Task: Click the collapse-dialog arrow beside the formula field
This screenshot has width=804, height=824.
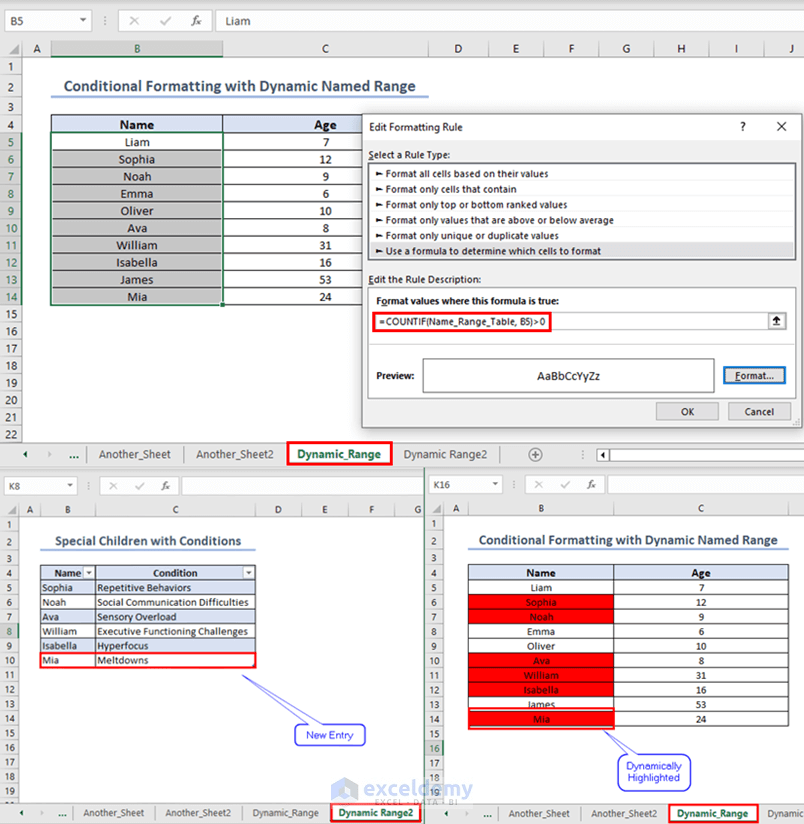Action: 777,321
